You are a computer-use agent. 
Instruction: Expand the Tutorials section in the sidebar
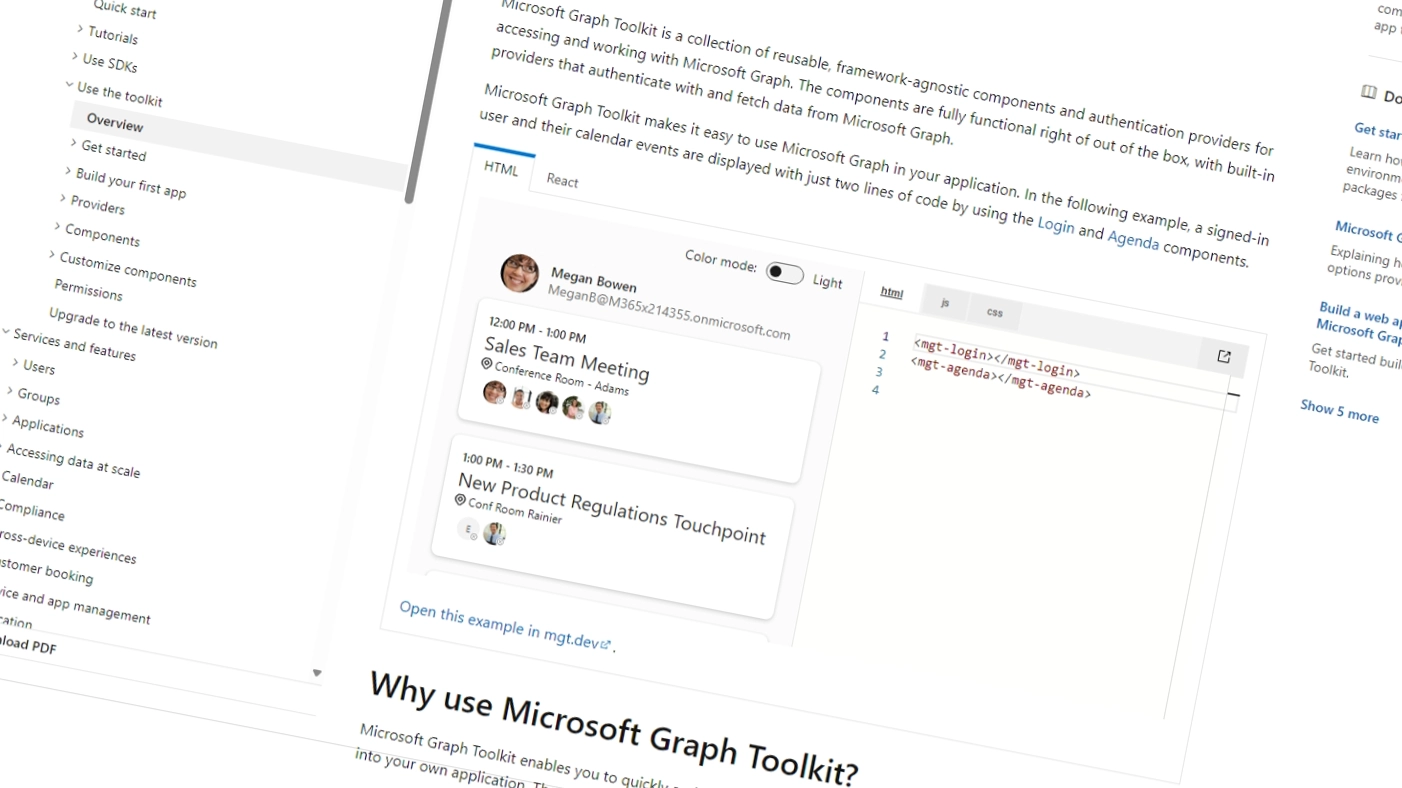pos(79,31)
